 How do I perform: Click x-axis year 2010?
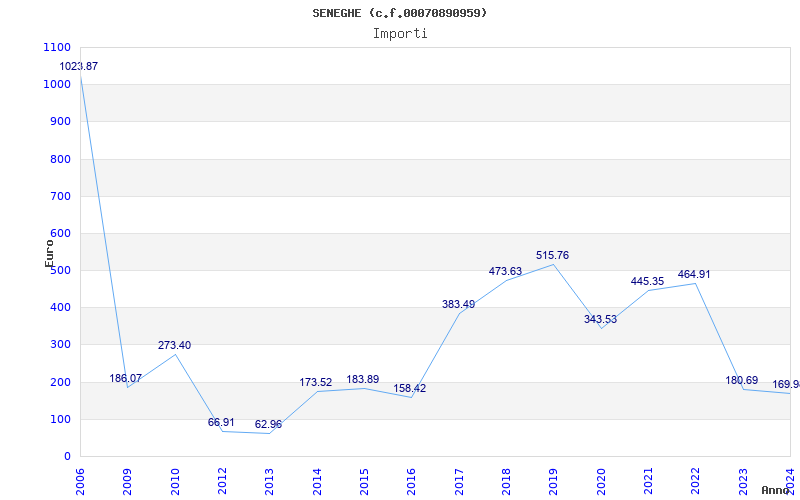pyautogui.click(x=175, y=482)
